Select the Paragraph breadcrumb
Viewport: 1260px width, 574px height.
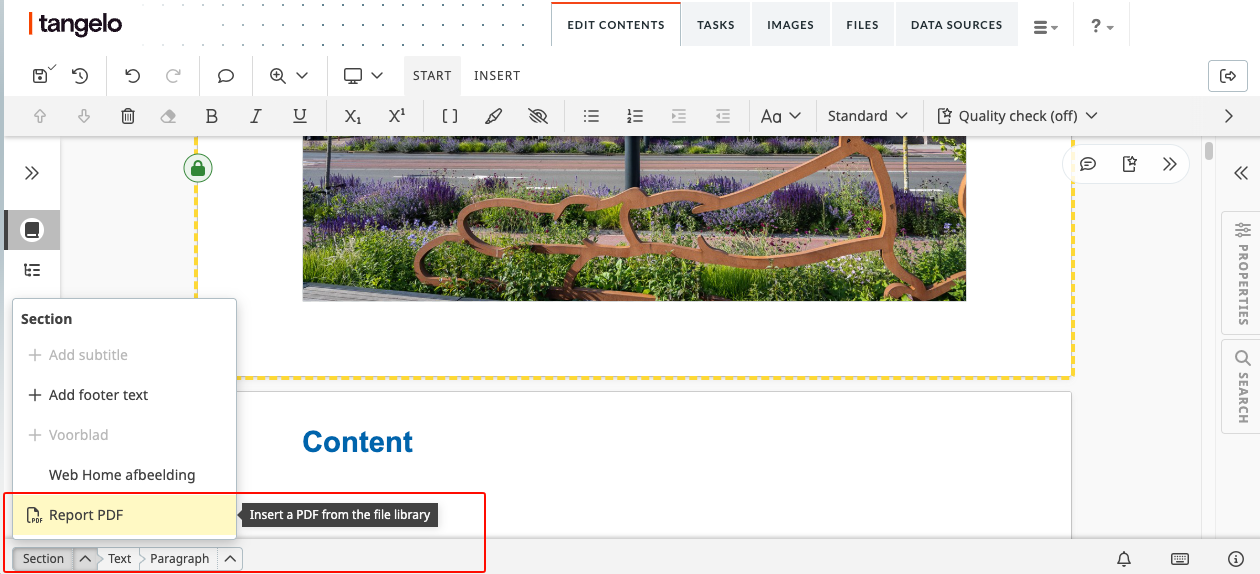(180, 559)
